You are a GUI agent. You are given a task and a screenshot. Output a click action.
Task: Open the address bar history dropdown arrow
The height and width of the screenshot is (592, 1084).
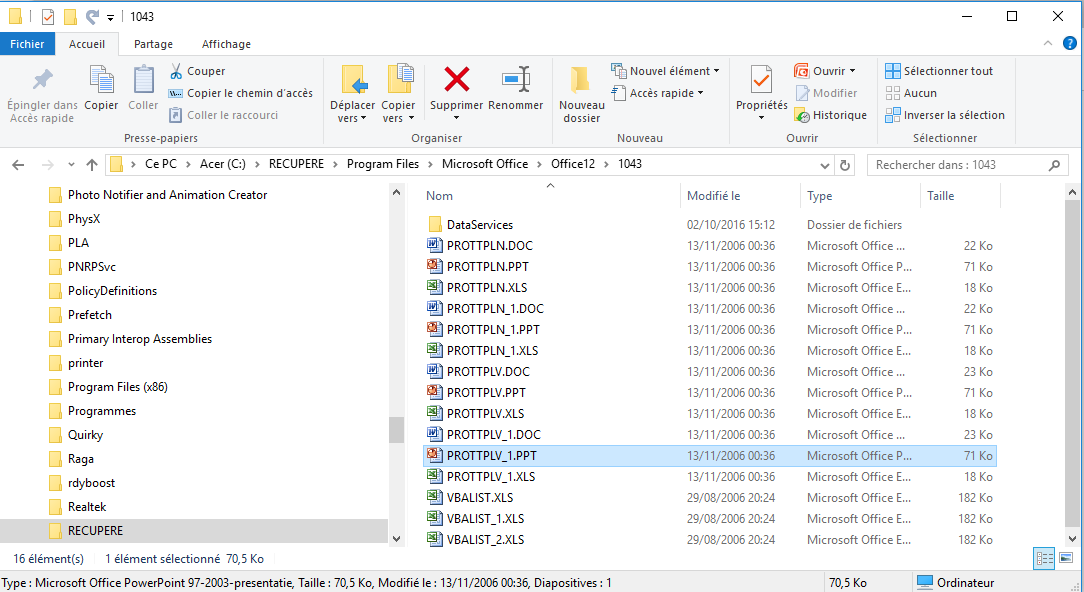[x=824, y=165]
